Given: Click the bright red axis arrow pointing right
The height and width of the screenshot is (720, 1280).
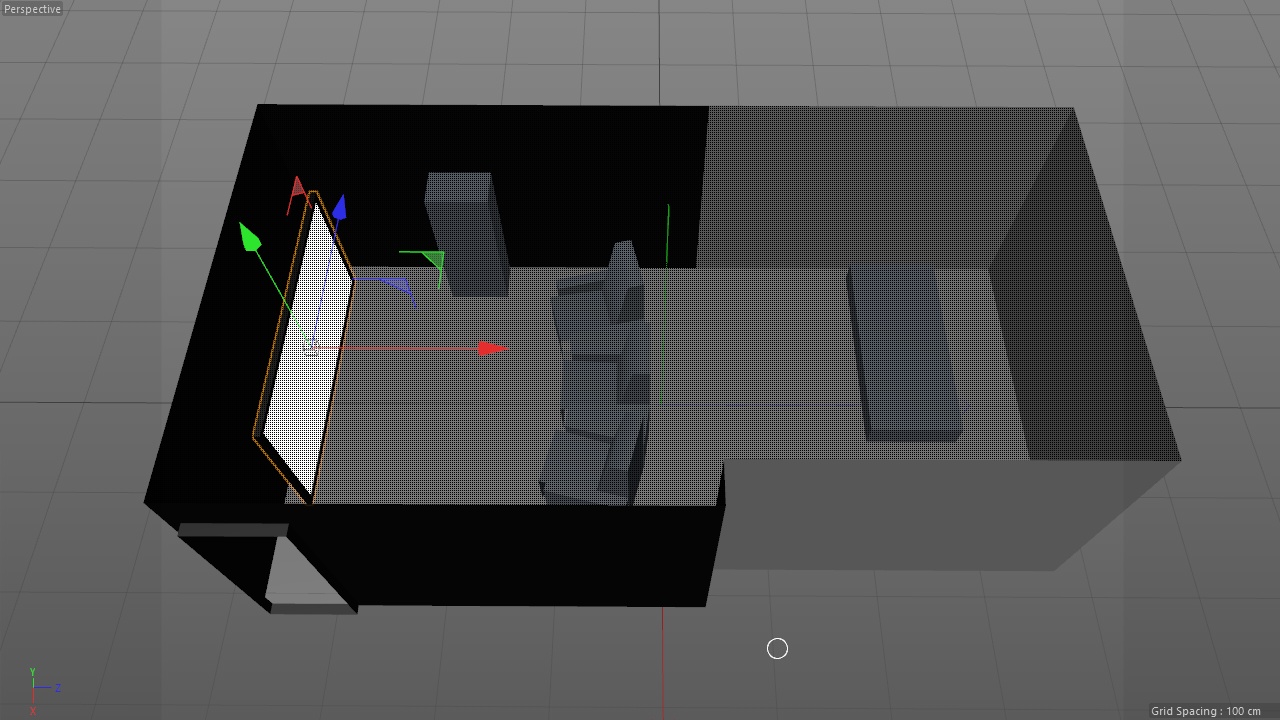Looking at the screenshot, I should [492, 348].
